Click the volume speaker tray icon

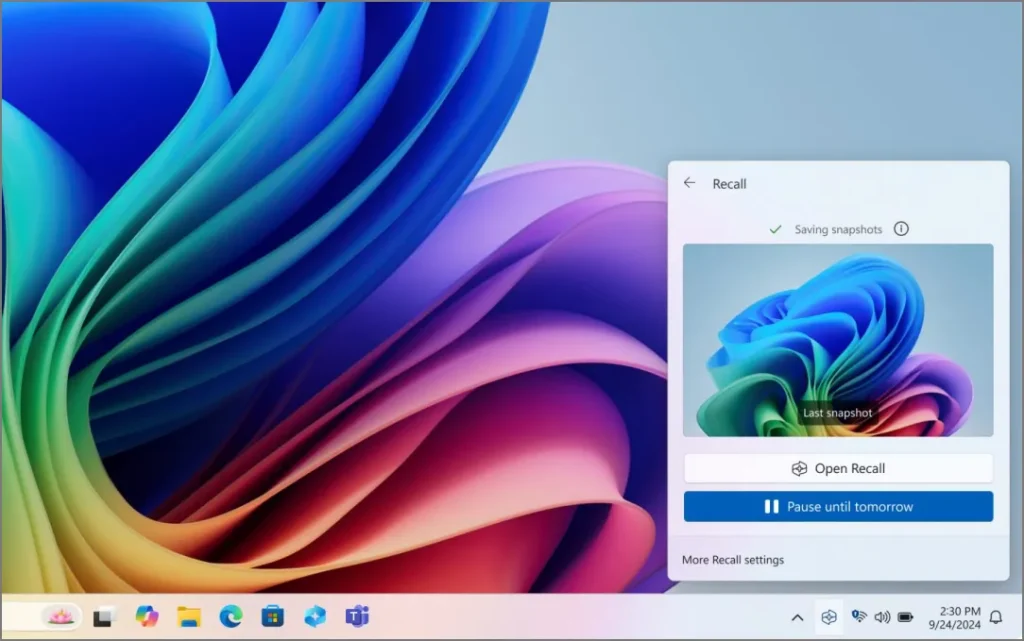tap(882, 617)
